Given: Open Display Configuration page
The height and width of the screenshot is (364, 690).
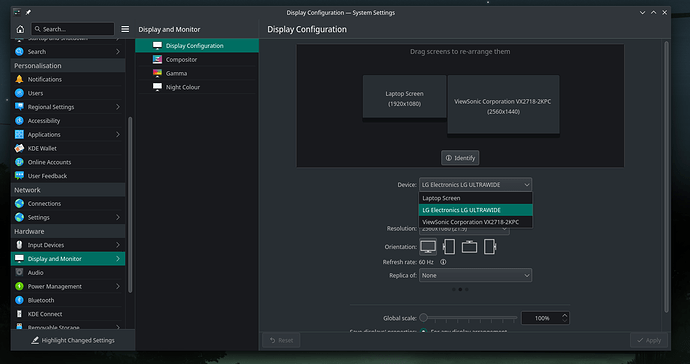Looking at the screenshot, I should pos(197,45).
